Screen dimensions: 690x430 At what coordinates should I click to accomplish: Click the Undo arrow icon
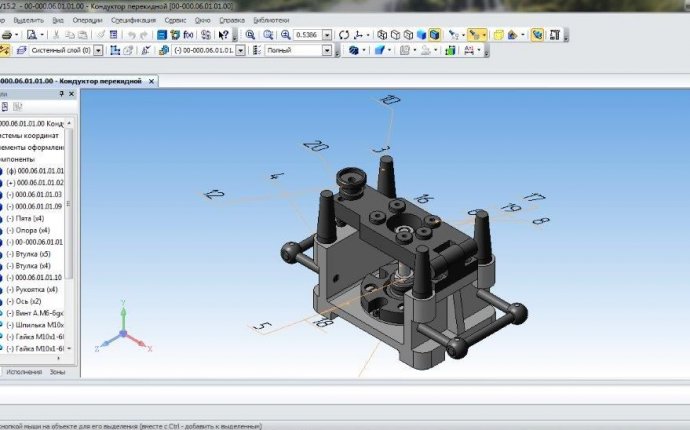click(x=131, y=35)
